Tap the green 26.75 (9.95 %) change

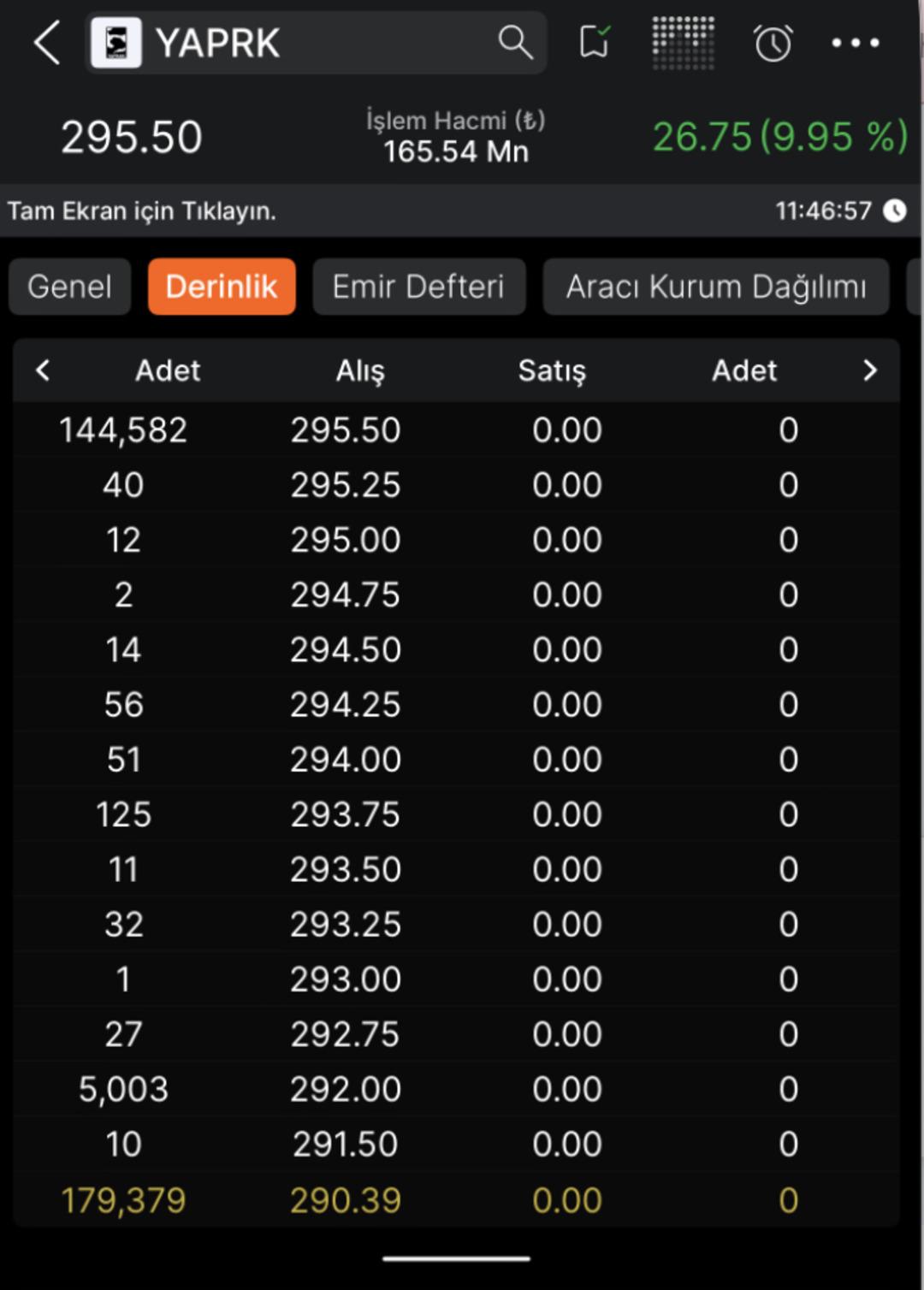click(779, 137)
